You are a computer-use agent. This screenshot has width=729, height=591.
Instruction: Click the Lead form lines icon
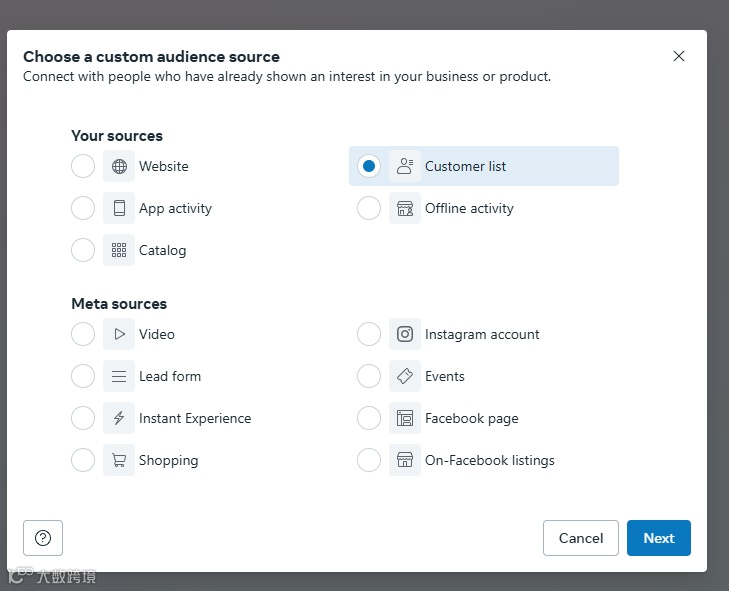[x=119, y=377]
